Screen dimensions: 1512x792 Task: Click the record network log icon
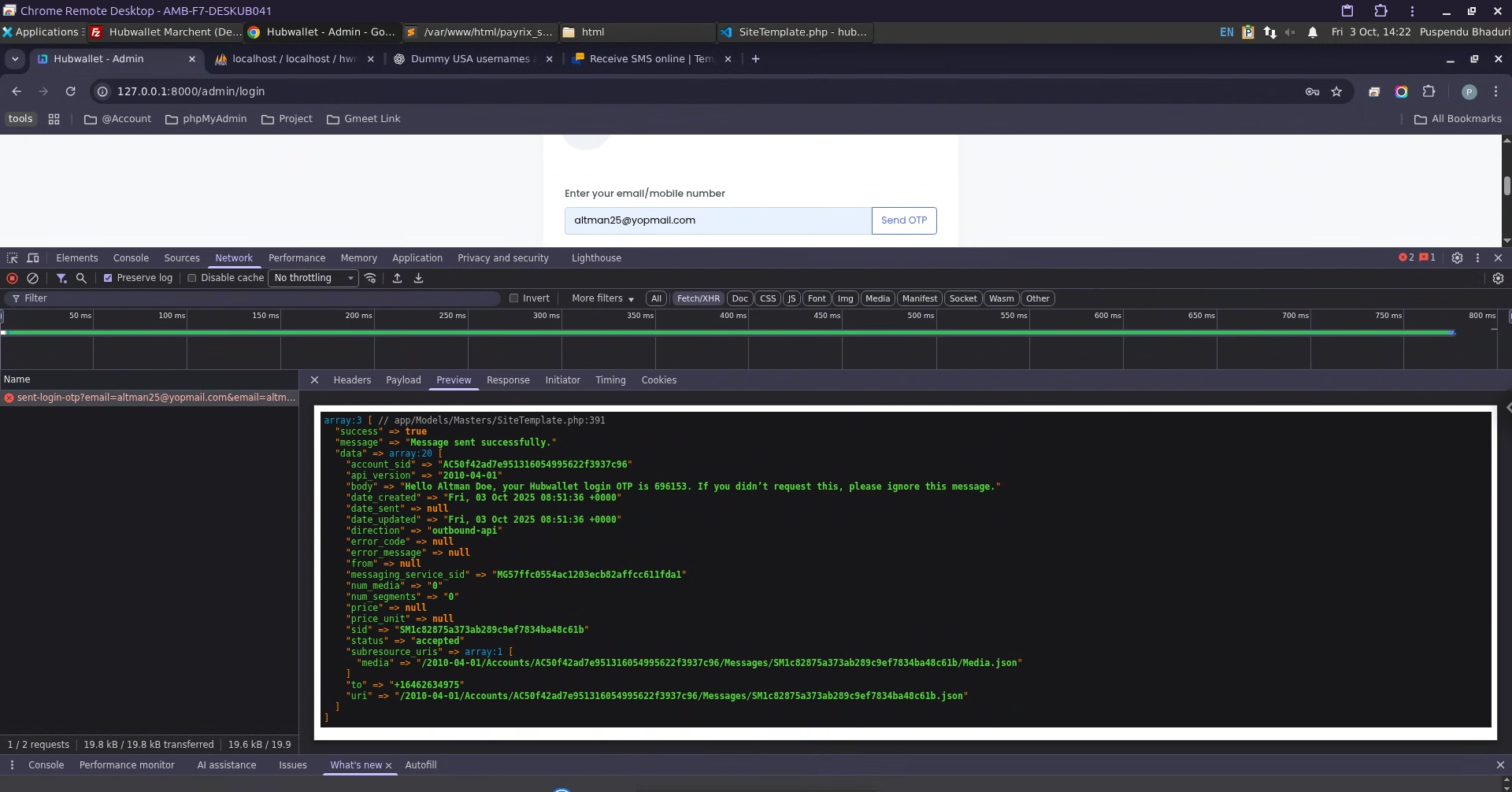click(x=12, y=278)
